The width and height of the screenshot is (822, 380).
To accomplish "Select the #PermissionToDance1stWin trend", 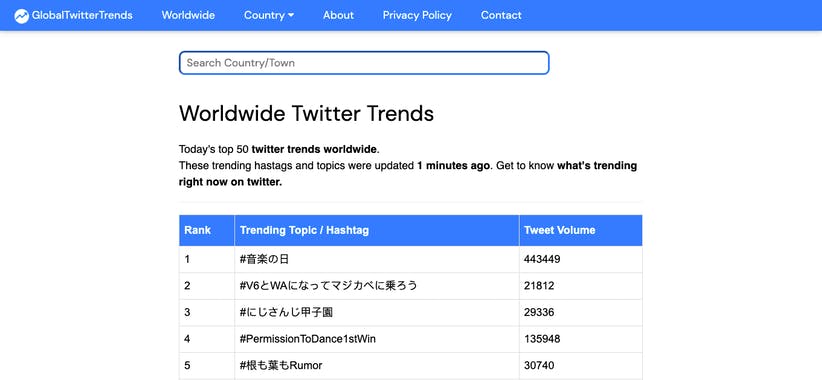I will tap(308, 339).
